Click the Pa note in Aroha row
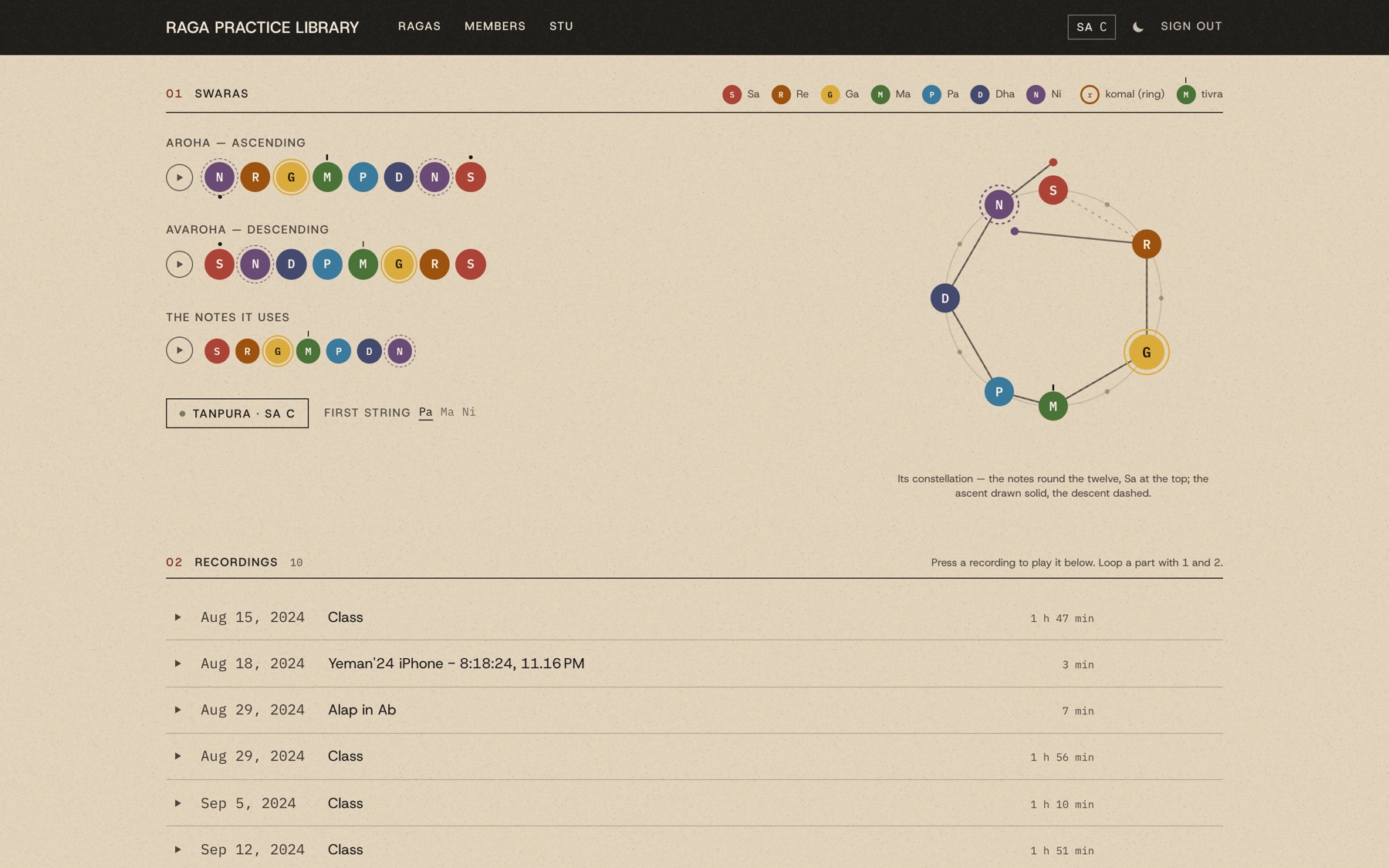Screen dimensions: 1389x868 [363, 177]
